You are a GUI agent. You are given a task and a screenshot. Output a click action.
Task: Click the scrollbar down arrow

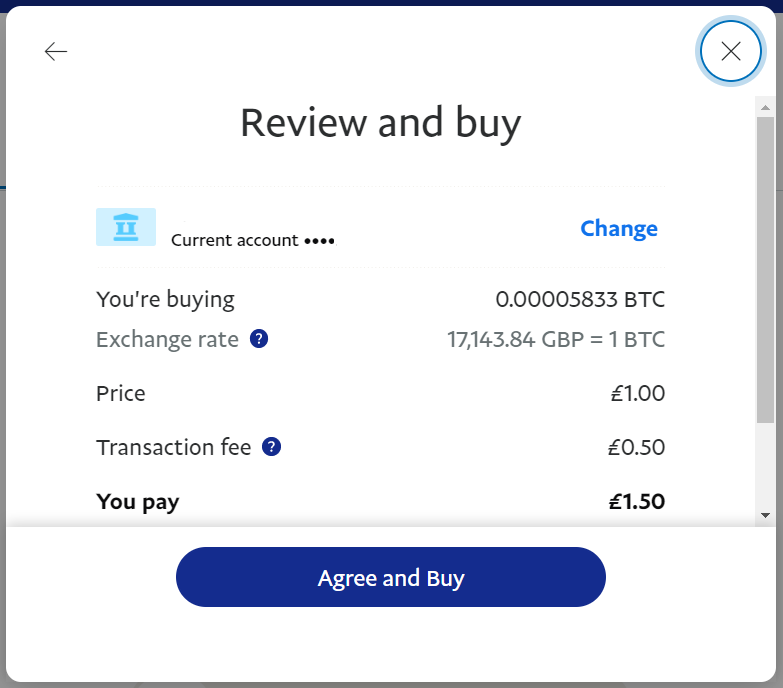tap(765, 515)
